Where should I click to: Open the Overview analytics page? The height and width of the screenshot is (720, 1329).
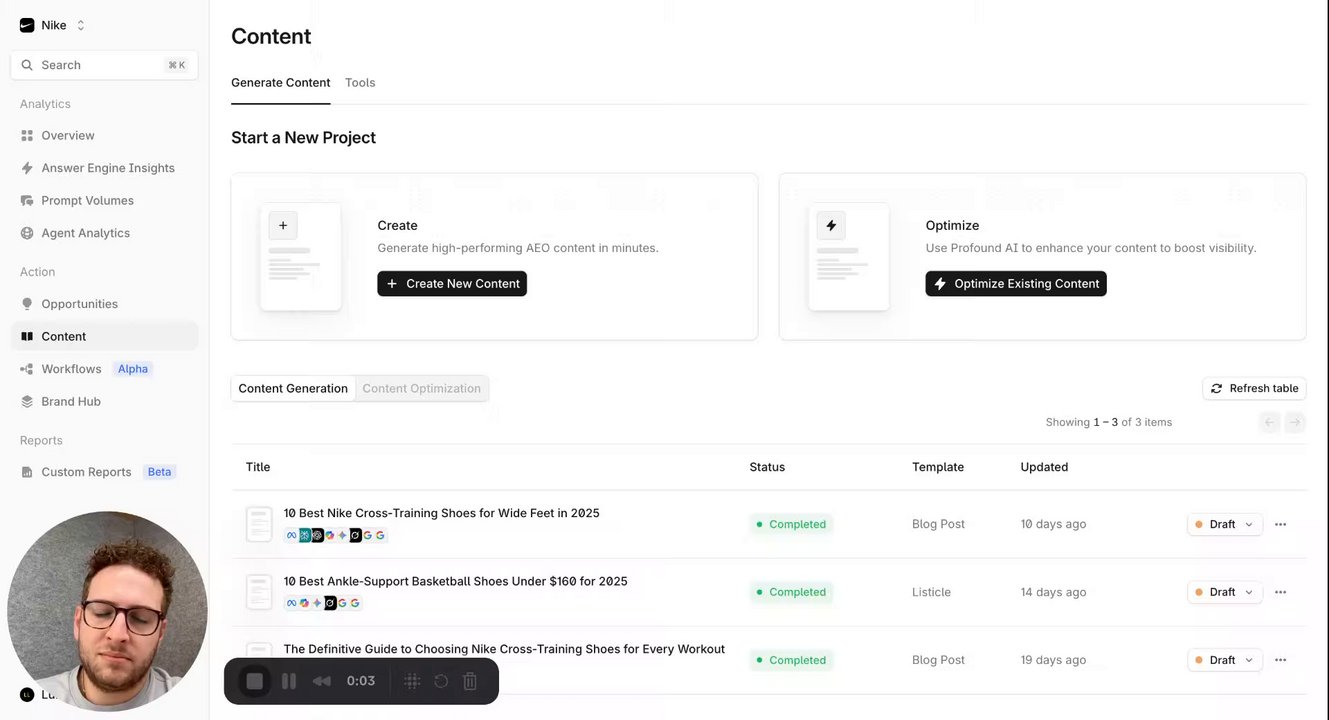(x=67, y=135)
